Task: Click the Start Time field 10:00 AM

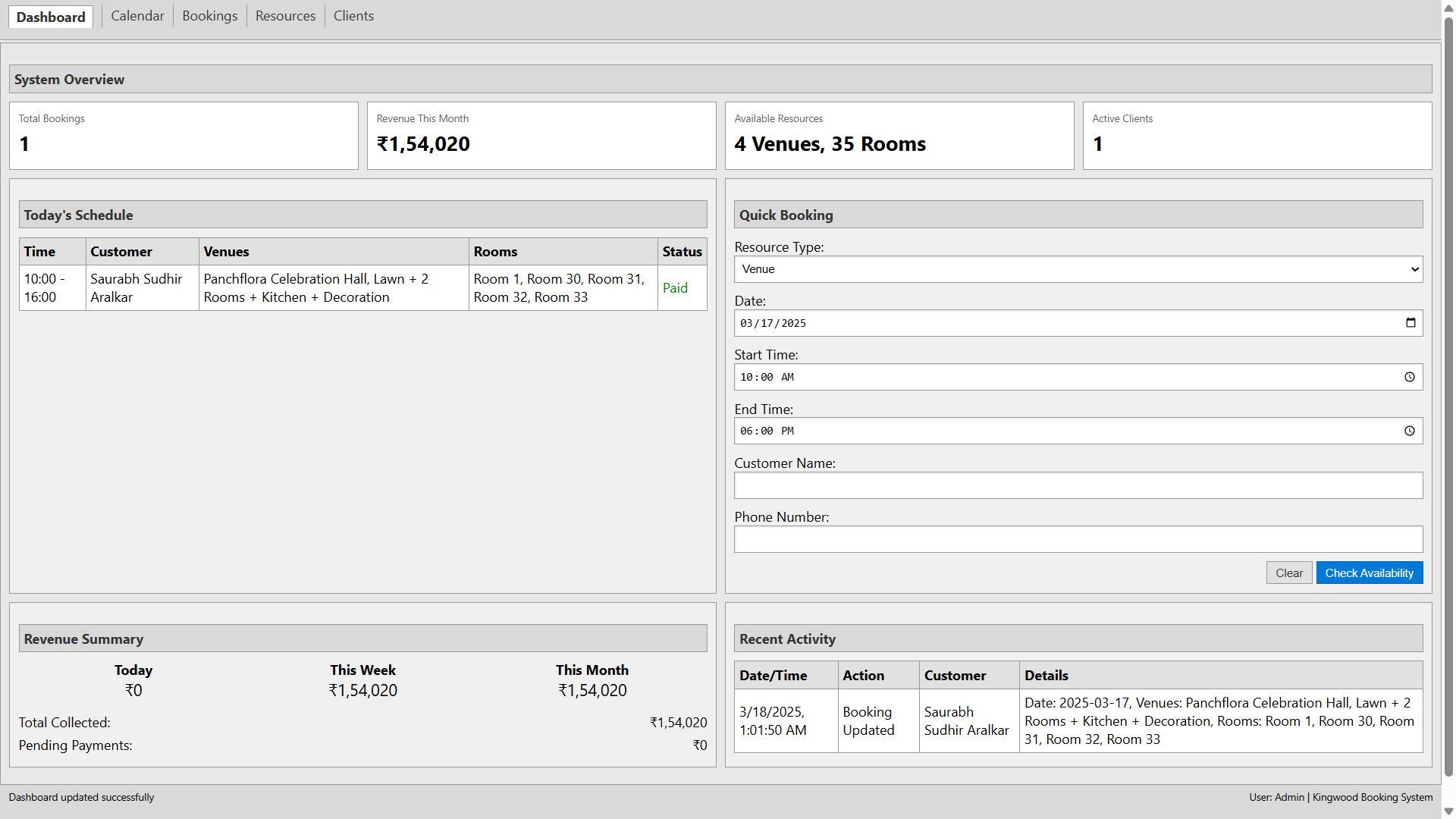Action: [1078, 377]
